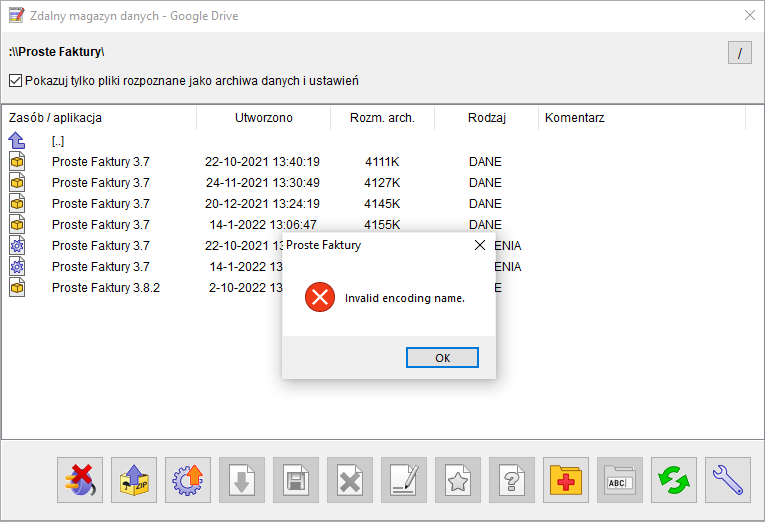Close the Zdalny magazyn danych window
Image resolution: width=765 pixels, height=522 pixels.
click(750, 15)
